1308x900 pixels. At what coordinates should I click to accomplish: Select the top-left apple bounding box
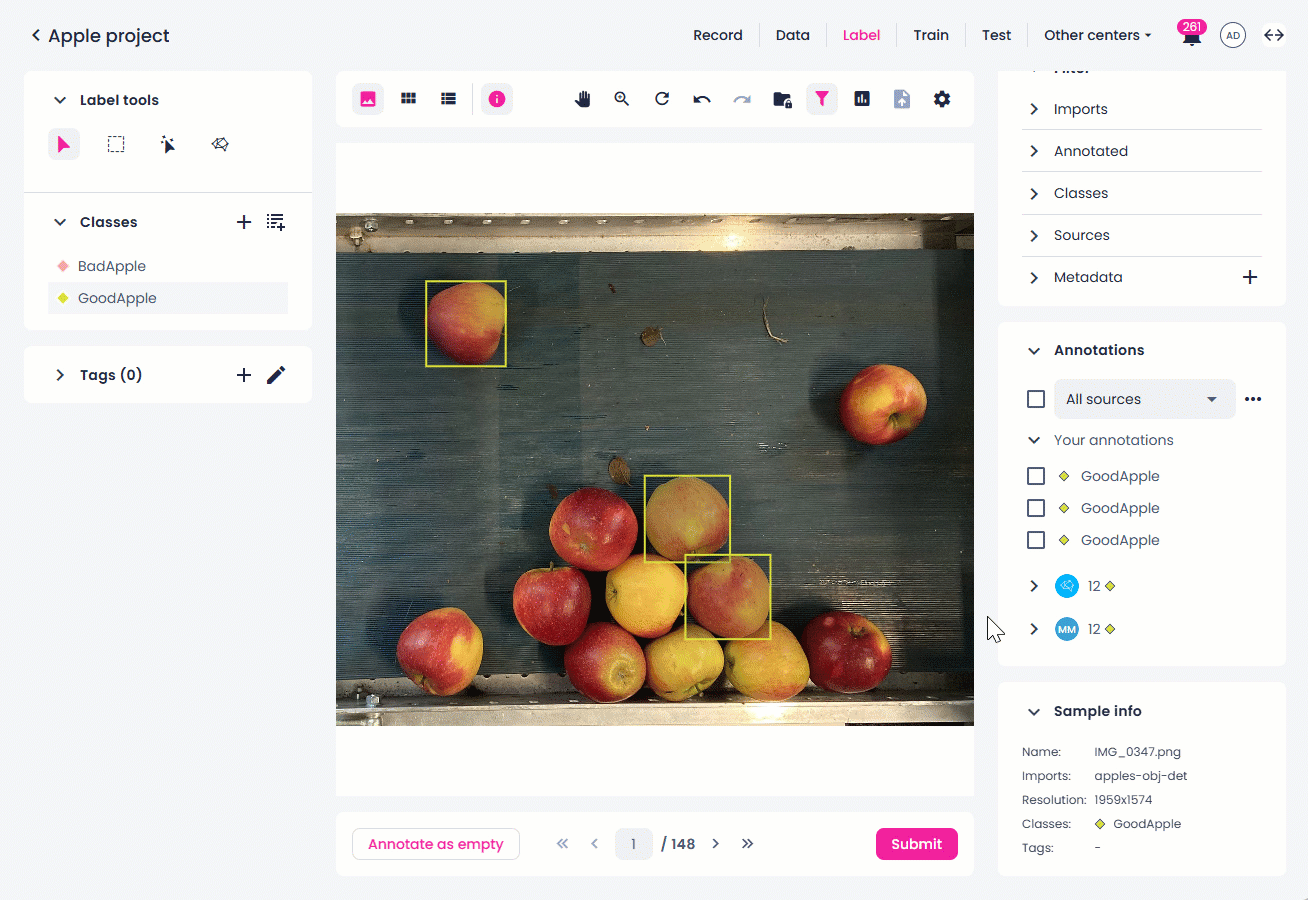click(x=466, y=323)
